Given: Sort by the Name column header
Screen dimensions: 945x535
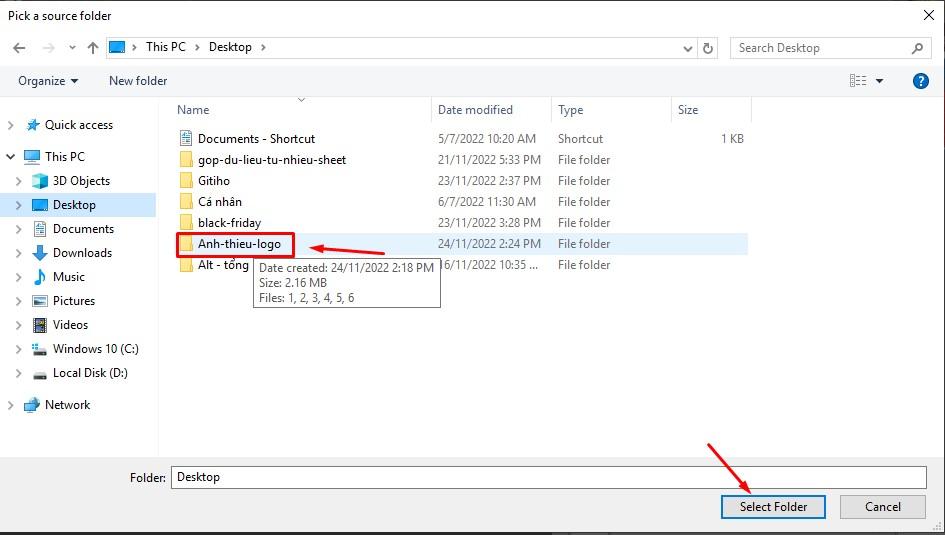Looking at the screenshot, I should [x=193, y=110].
